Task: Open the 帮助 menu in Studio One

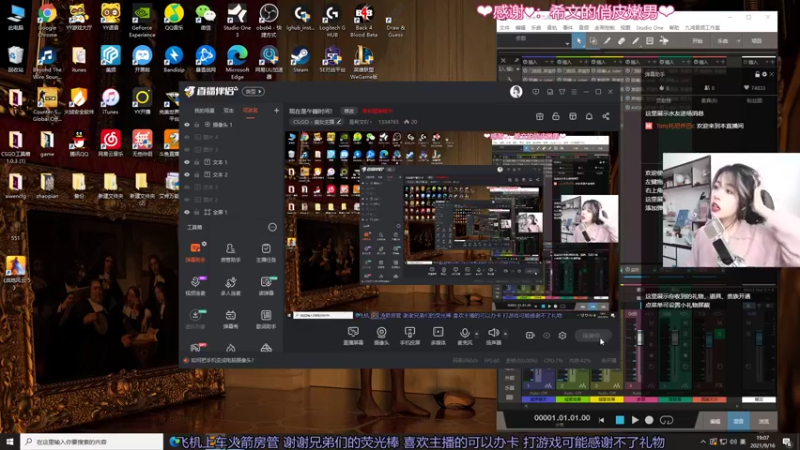Action: click(x=674, y=28)
